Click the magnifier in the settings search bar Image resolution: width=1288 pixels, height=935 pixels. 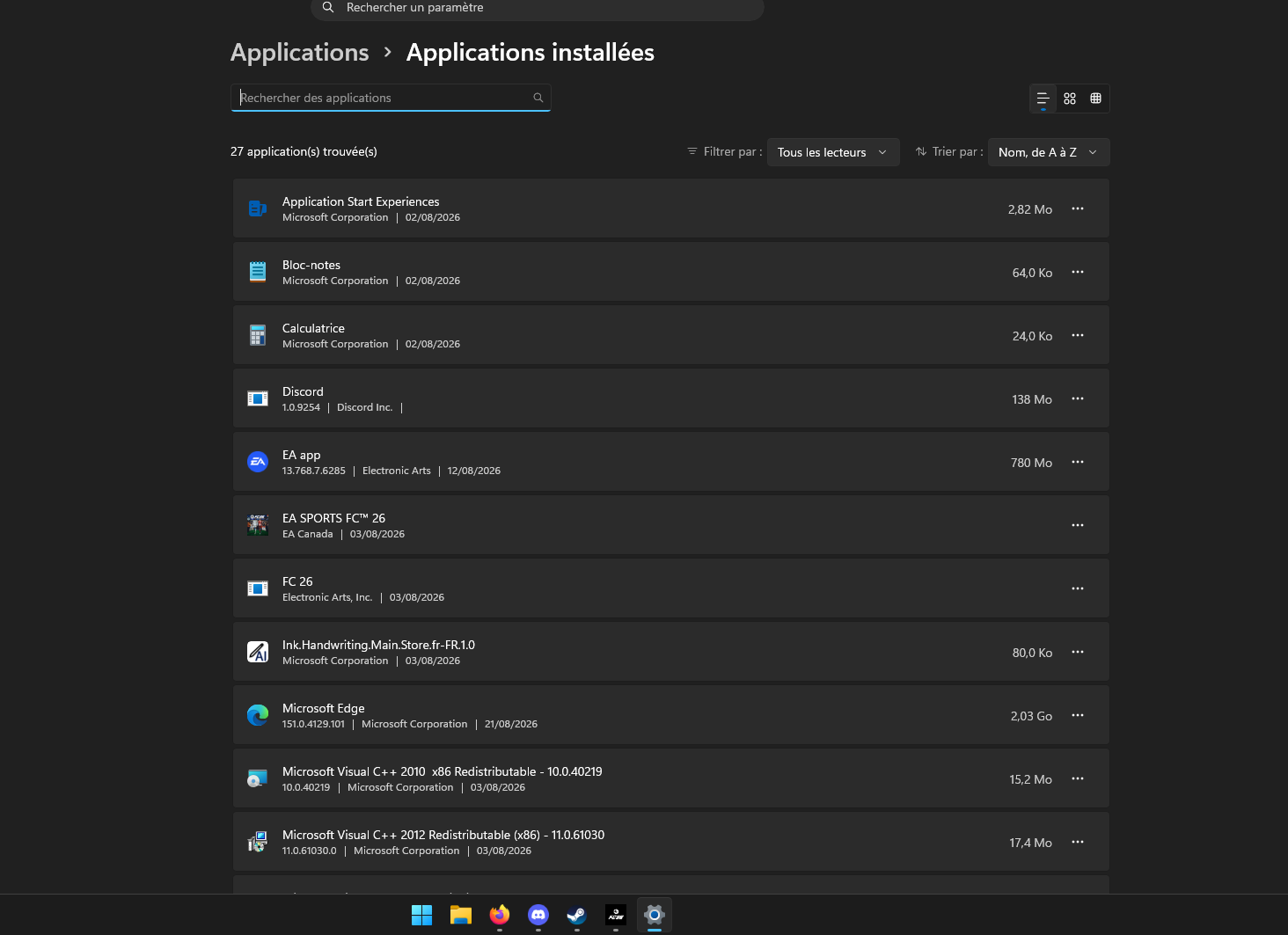pyautogui.click(x=328, y=7)
